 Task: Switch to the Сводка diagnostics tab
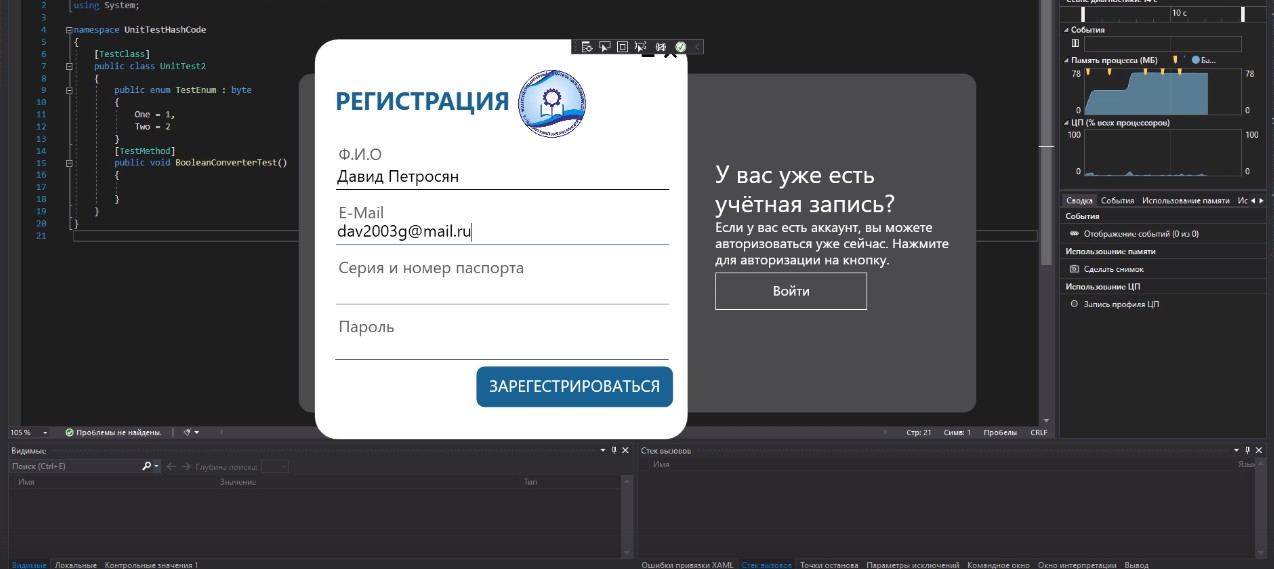[1078, 201]
